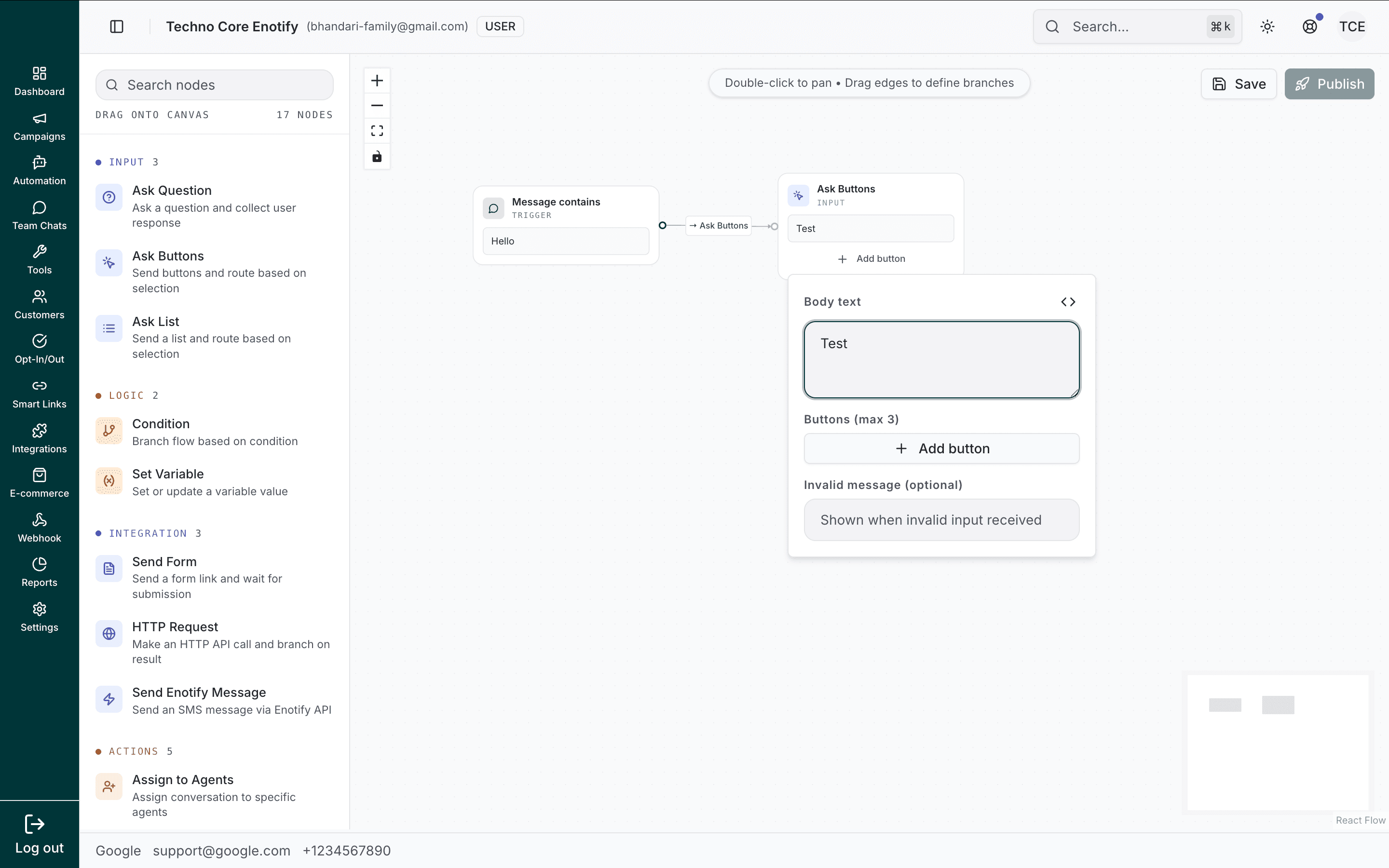
Task: Open the TCE user avatar menu
Action: (x=1352, y=27)
